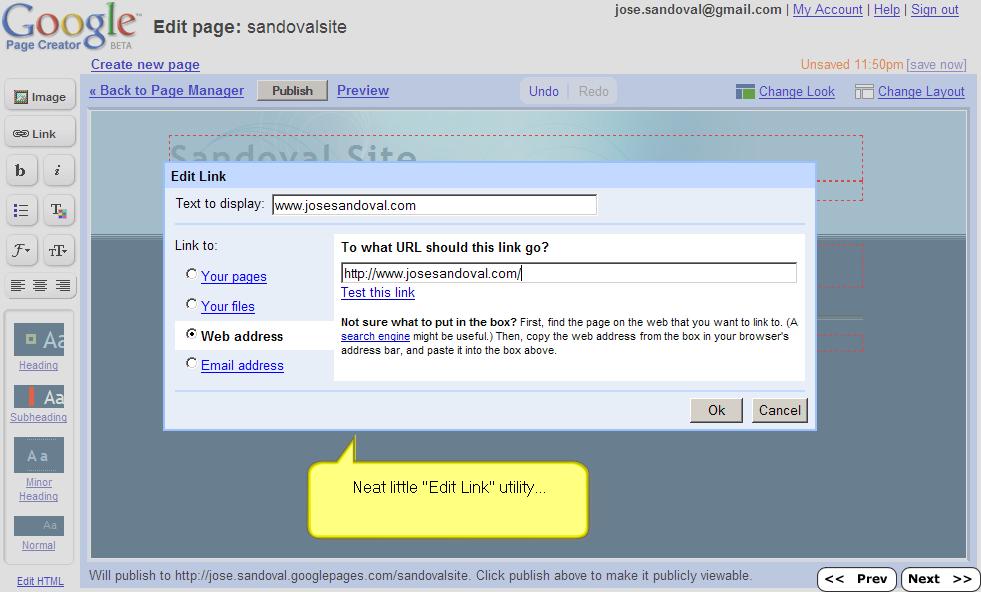Click the Publish button
Screen dimensions: 981x592
pos(292,90)
